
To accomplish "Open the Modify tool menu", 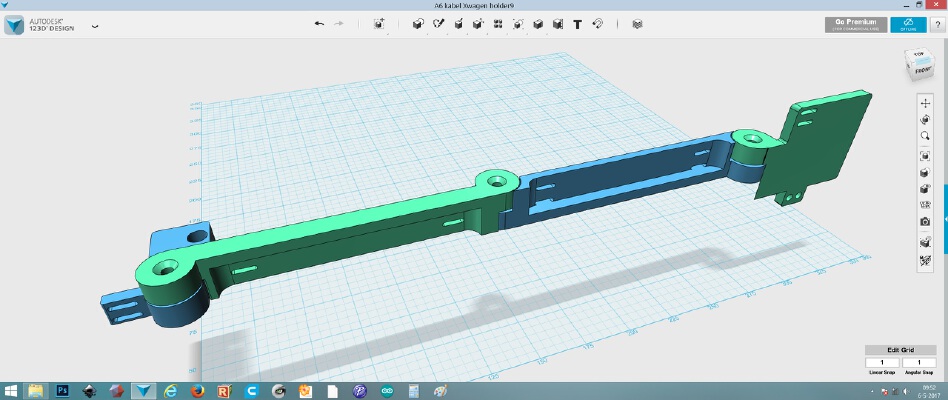I will [x=478, y=24].
